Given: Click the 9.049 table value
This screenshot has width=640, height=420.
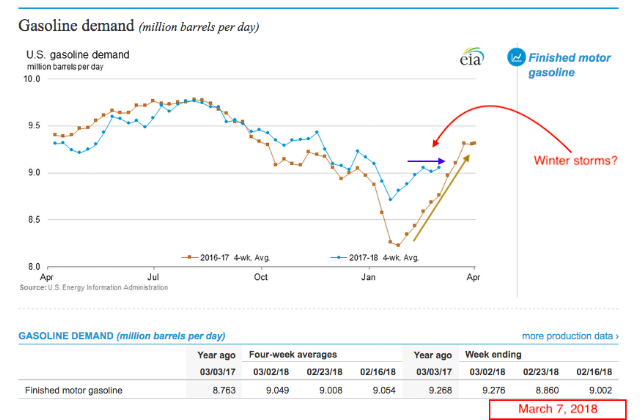Looking at the screenshot, I should tap(278, 390).
